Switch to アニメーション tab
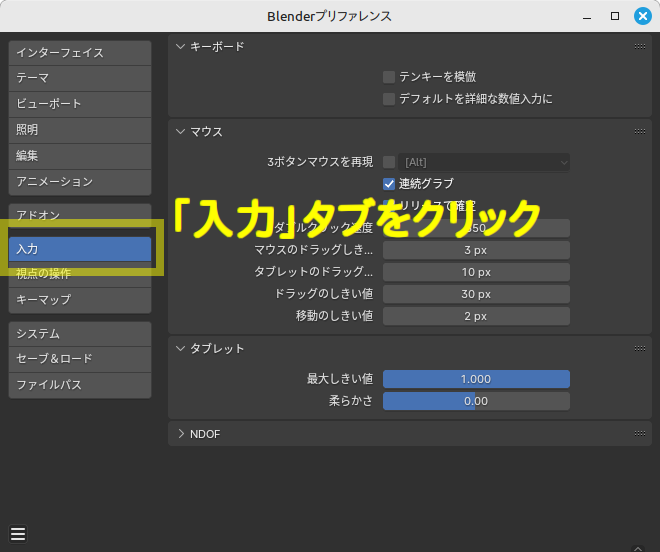The height and width of the screenshot is (552, 660). [x=80, y=182]
